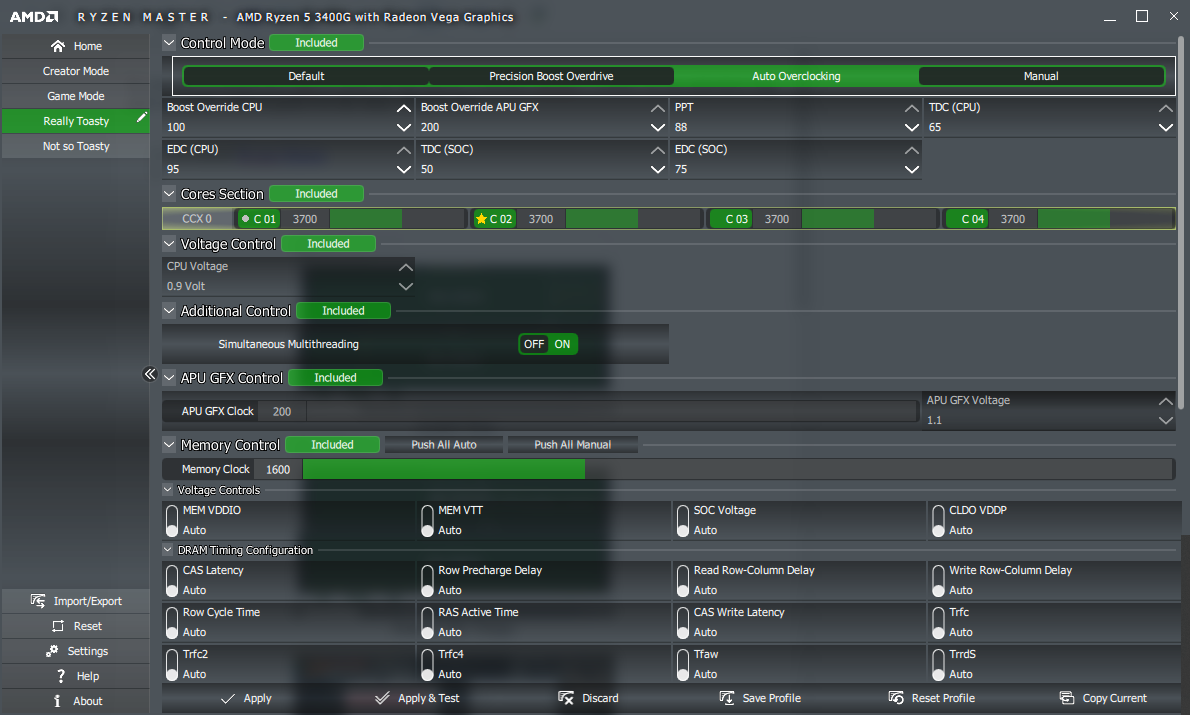Select Default control mode
This screenshot has width=1190, height=715.
tap(306, 76)
